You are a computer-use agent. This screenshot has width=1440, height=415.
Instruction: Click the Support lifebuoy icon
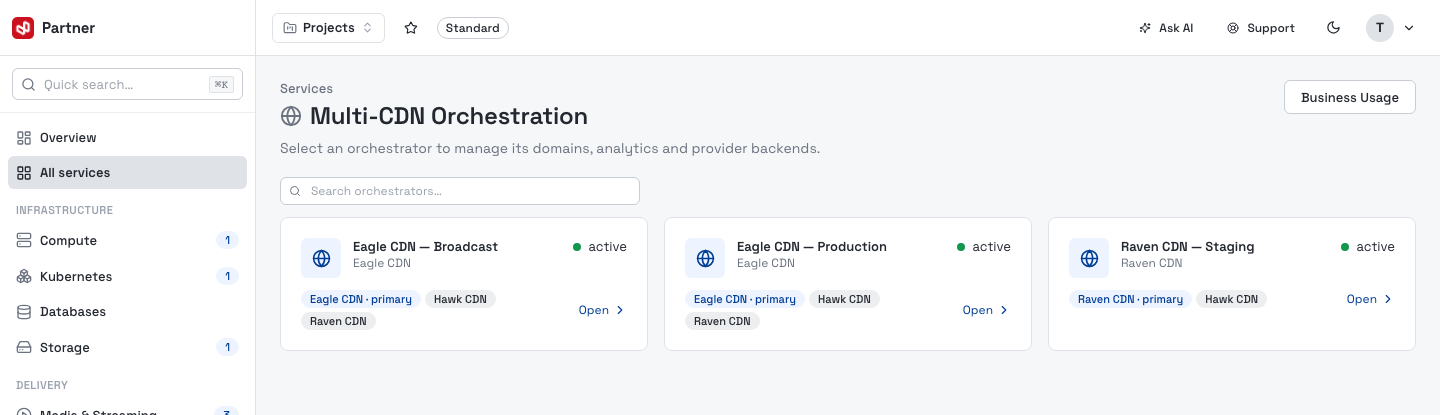[x=1233, y=28]
